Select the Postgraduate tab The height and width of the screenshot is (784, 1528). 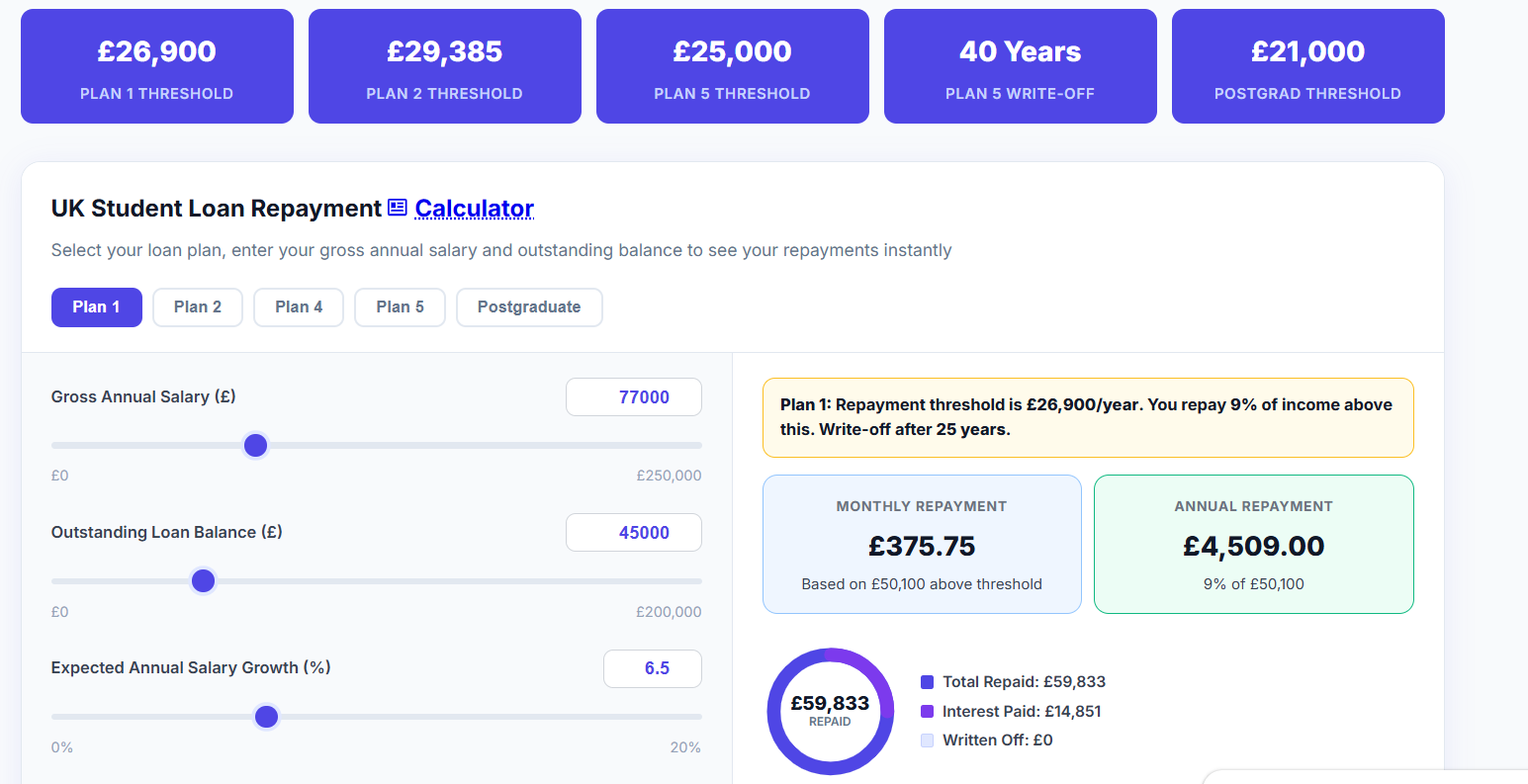point(529,307)
